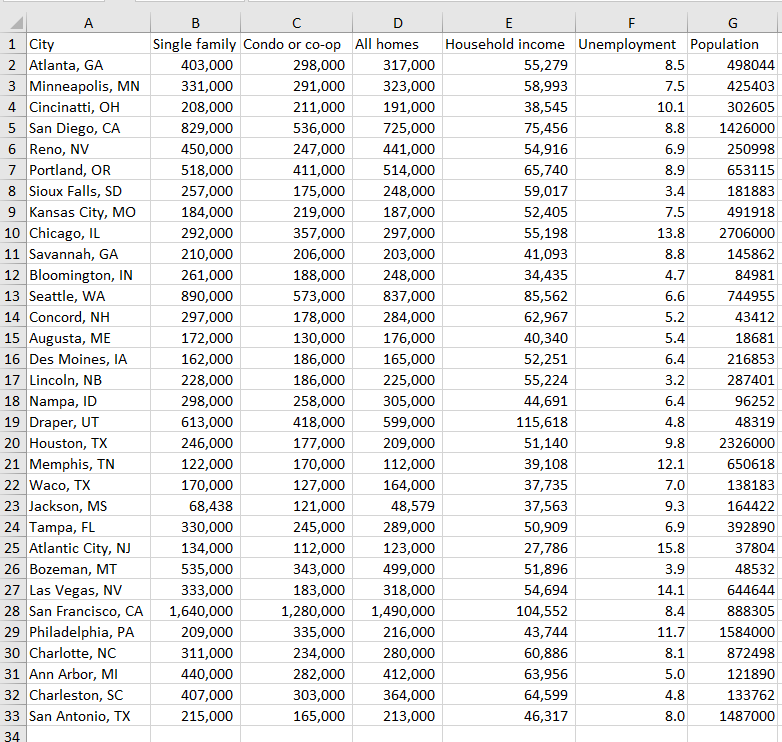Viewport: 782px width, 742px height.
Task: Click all homes value 48,579
Action: pos(397,506)
